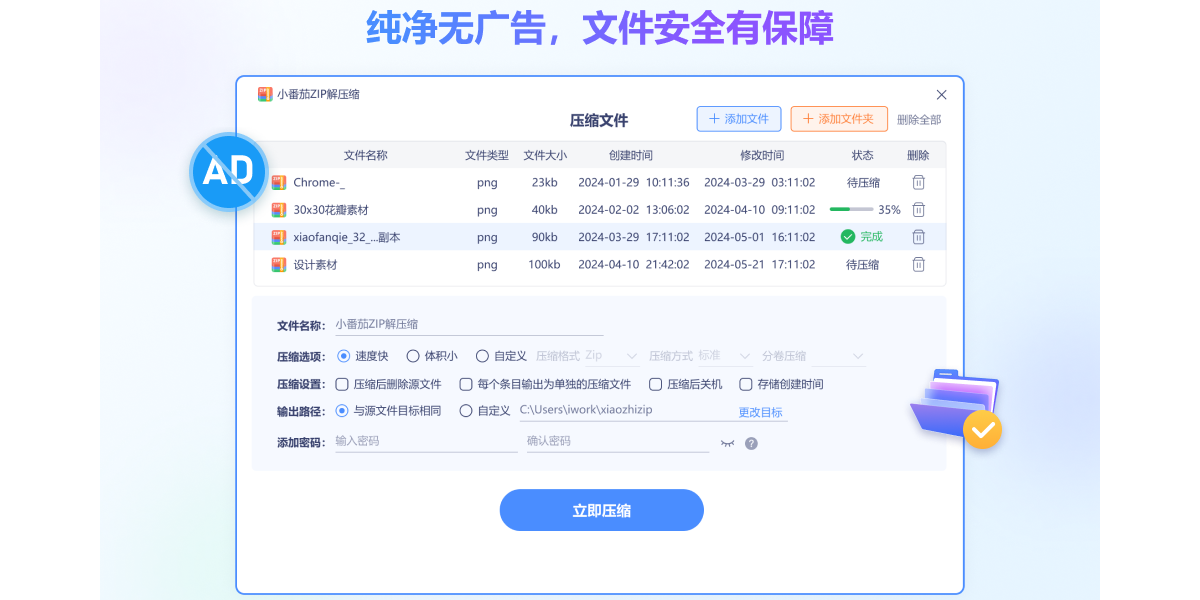Delete the 设计素材 row
Viewport: 1200px width, 600px height.
[918, 265]
